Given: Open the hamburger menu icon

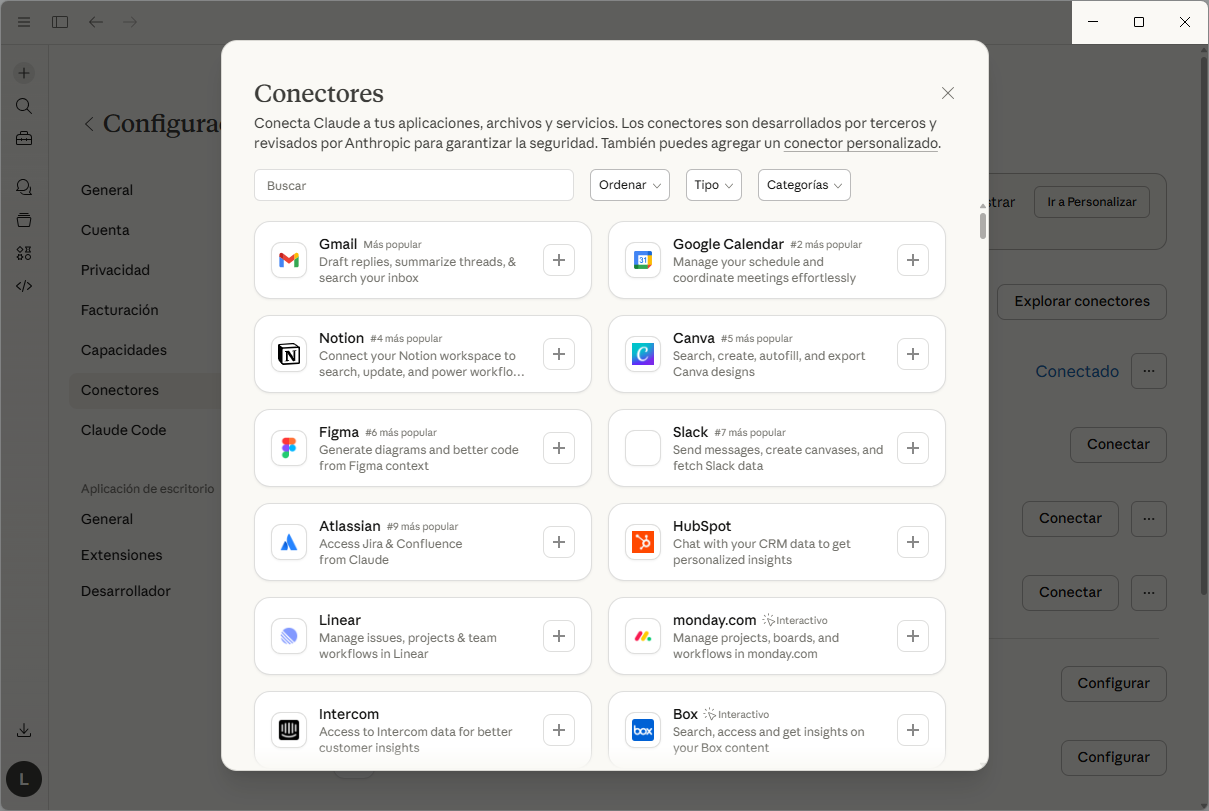Looking at the screenshot, I should point(24,22).
